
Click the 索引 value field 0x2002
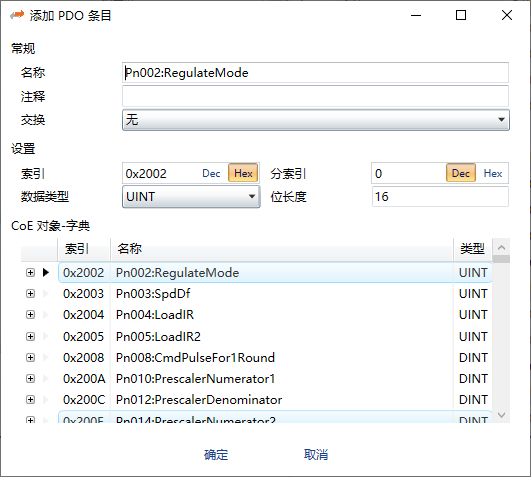pyautogui.click(x=161, y=173)
